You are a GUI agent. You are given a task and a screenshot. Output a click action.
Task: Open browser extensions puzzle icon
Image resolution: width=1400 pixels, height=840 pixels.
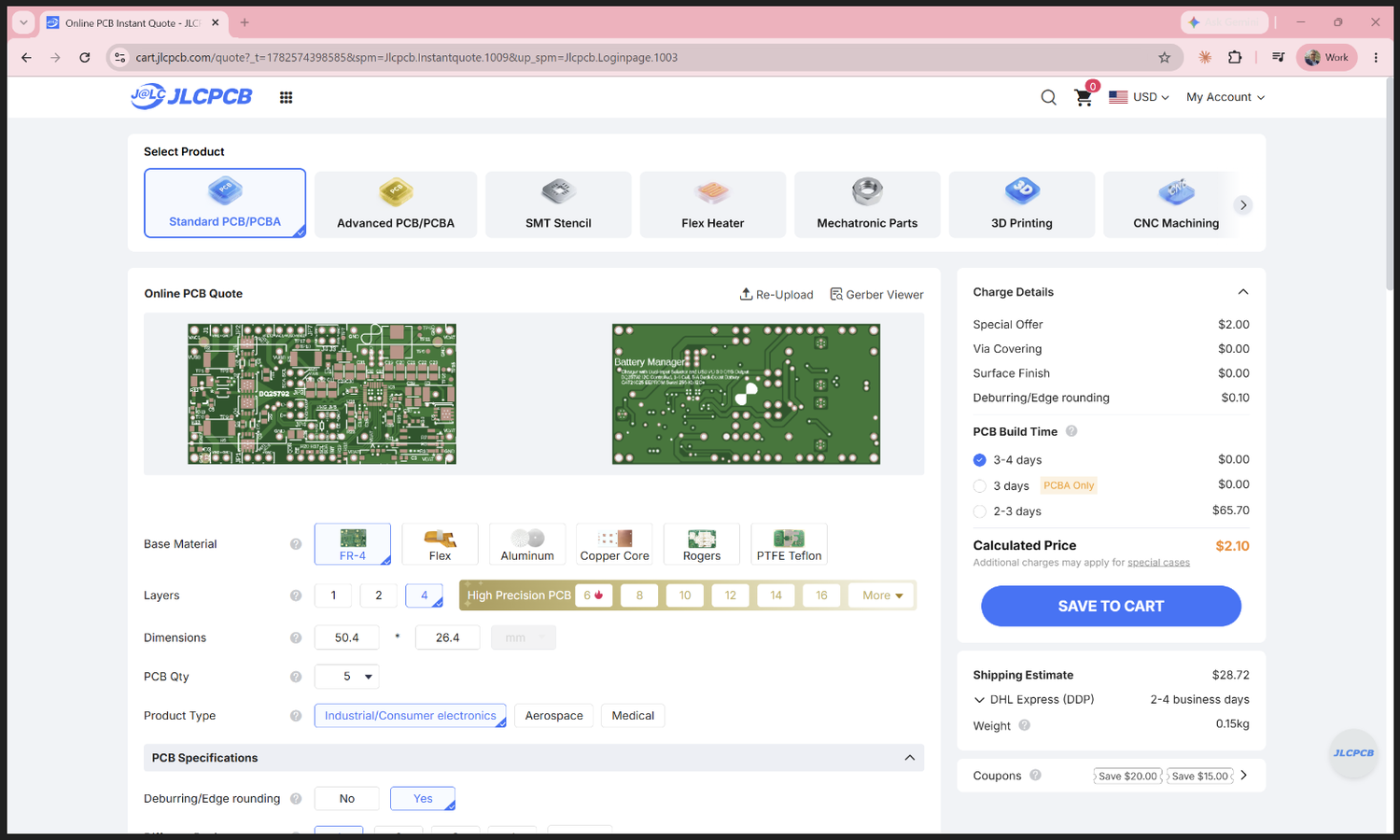pyautogui.click(x=1235, y=58)
